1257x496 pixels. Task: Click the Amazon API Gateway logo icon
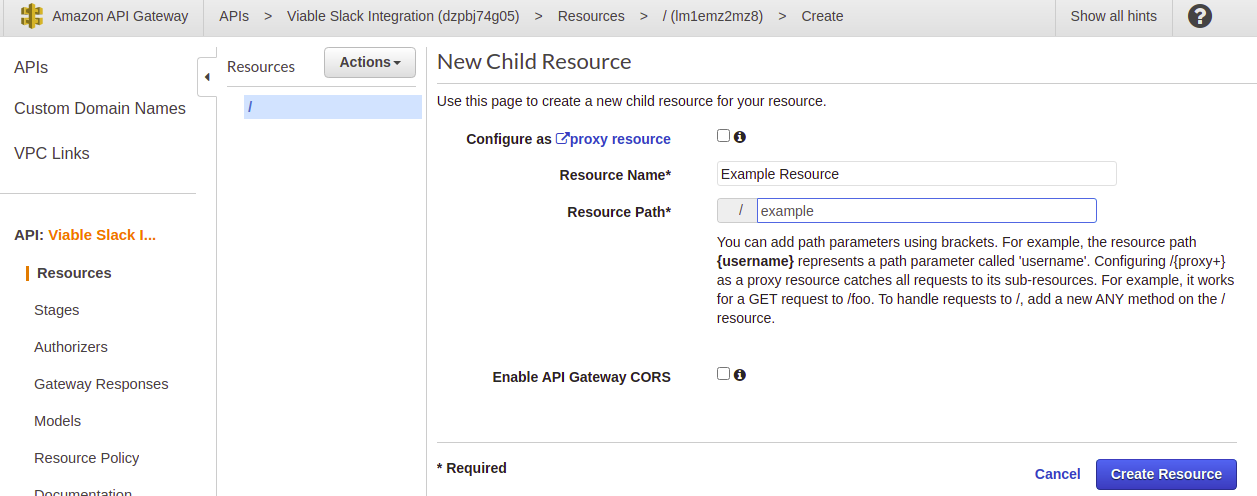[x=32, y=16]
